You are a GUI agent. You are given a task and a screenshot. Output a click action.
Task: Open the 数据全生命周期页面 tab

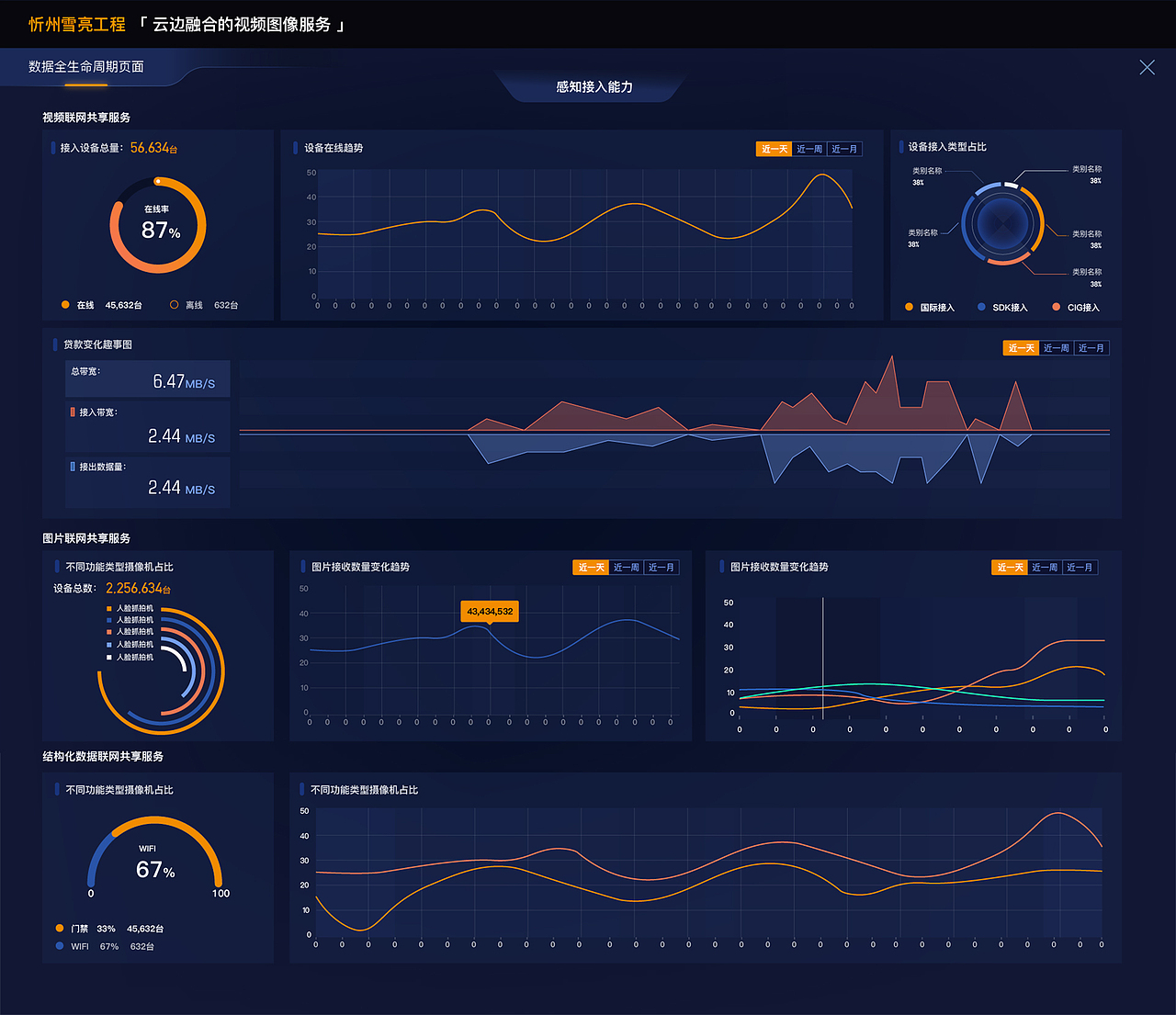click(86, 66)
